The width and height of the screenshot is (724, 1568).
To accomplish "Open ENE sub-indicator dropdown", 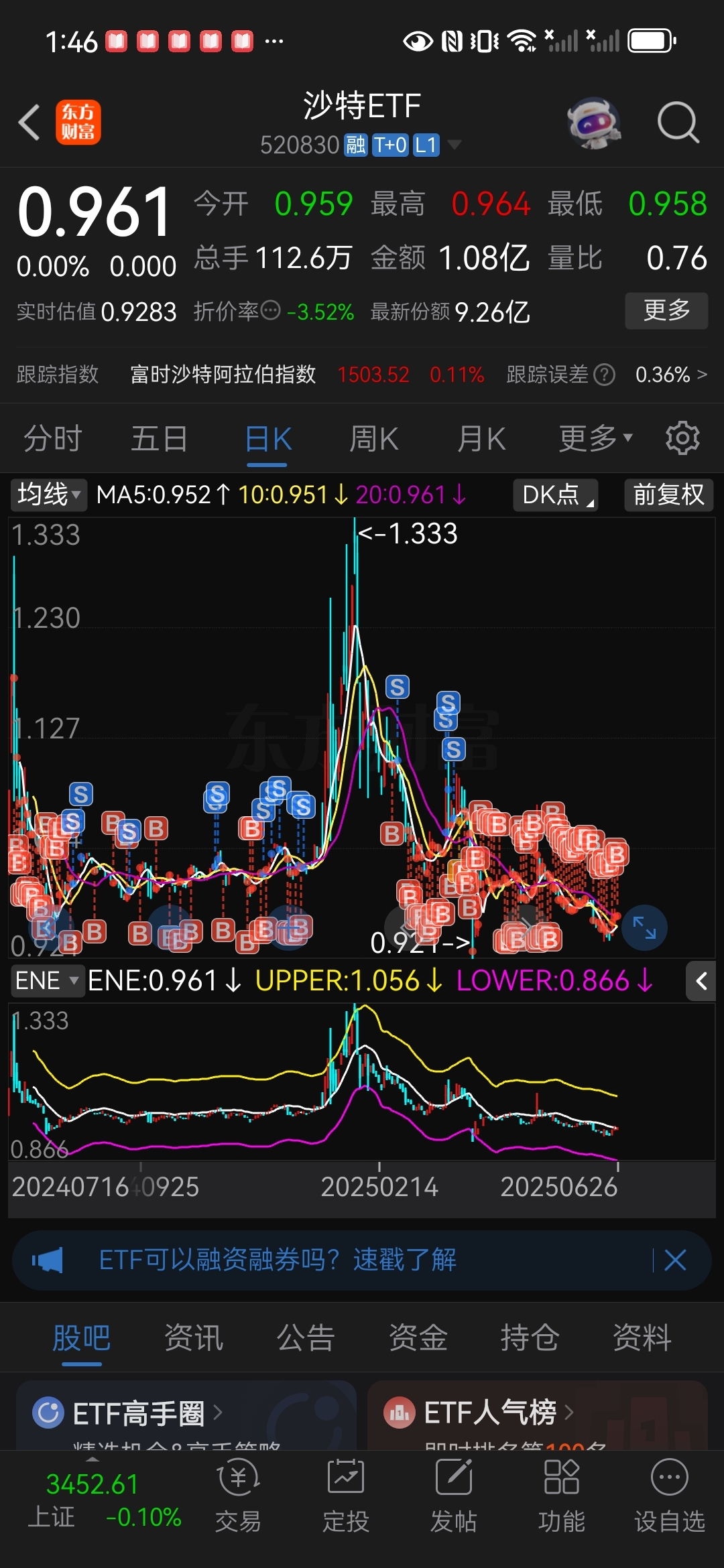I will [x=47, y=980].
